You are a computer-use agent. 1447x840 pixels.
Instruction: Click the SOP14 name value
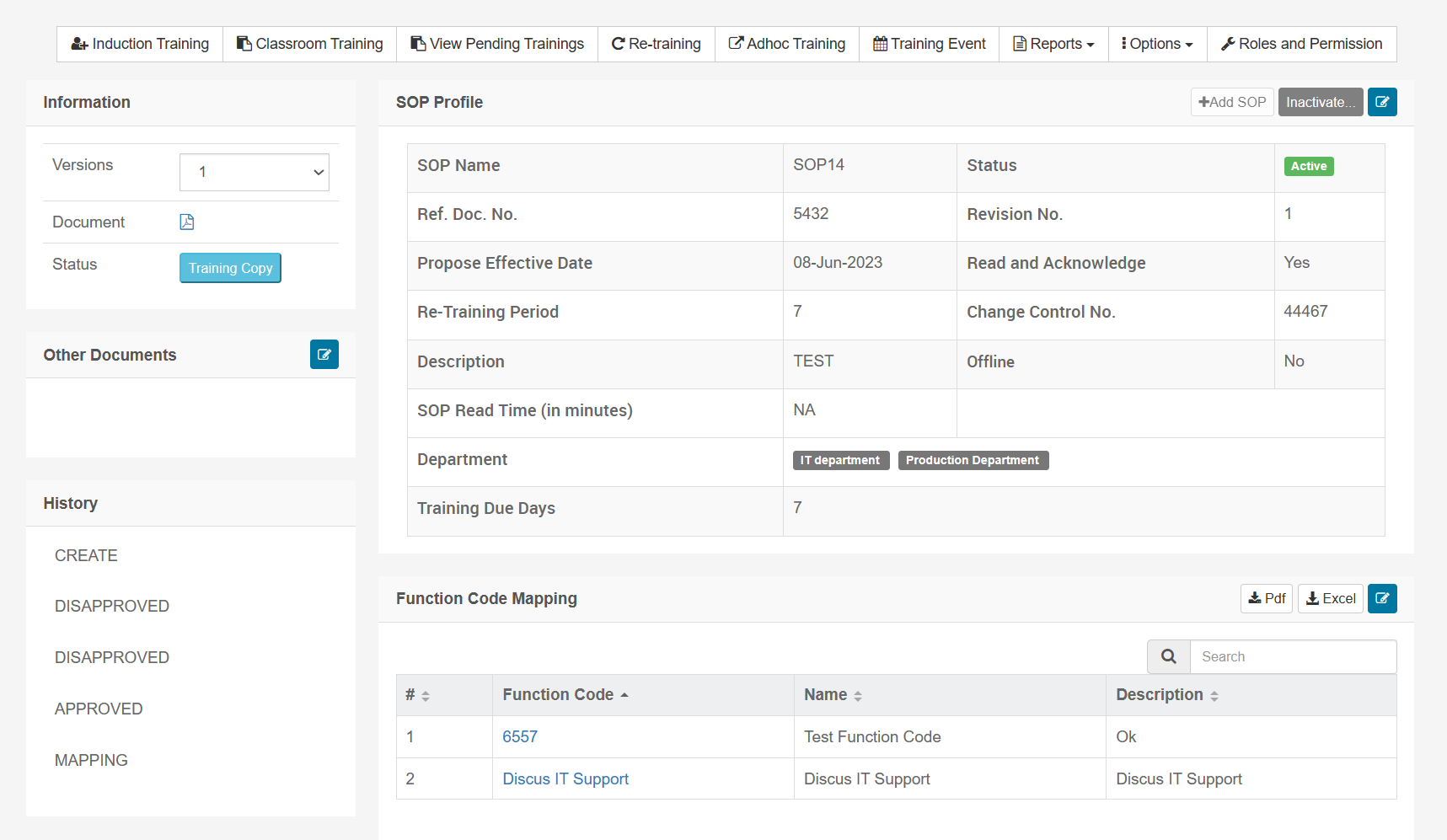[818, 165]
